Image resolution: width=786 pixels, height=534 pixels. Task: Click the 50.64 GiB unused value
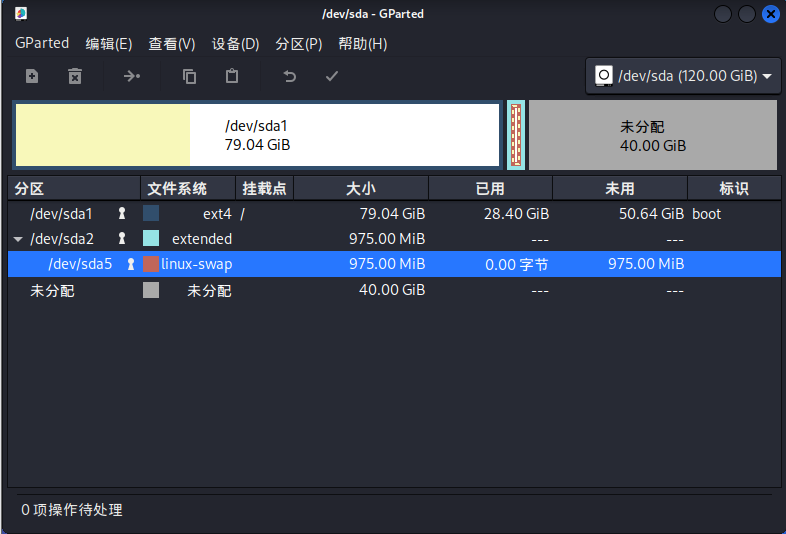pyautogui.click(x=651, y=214)
